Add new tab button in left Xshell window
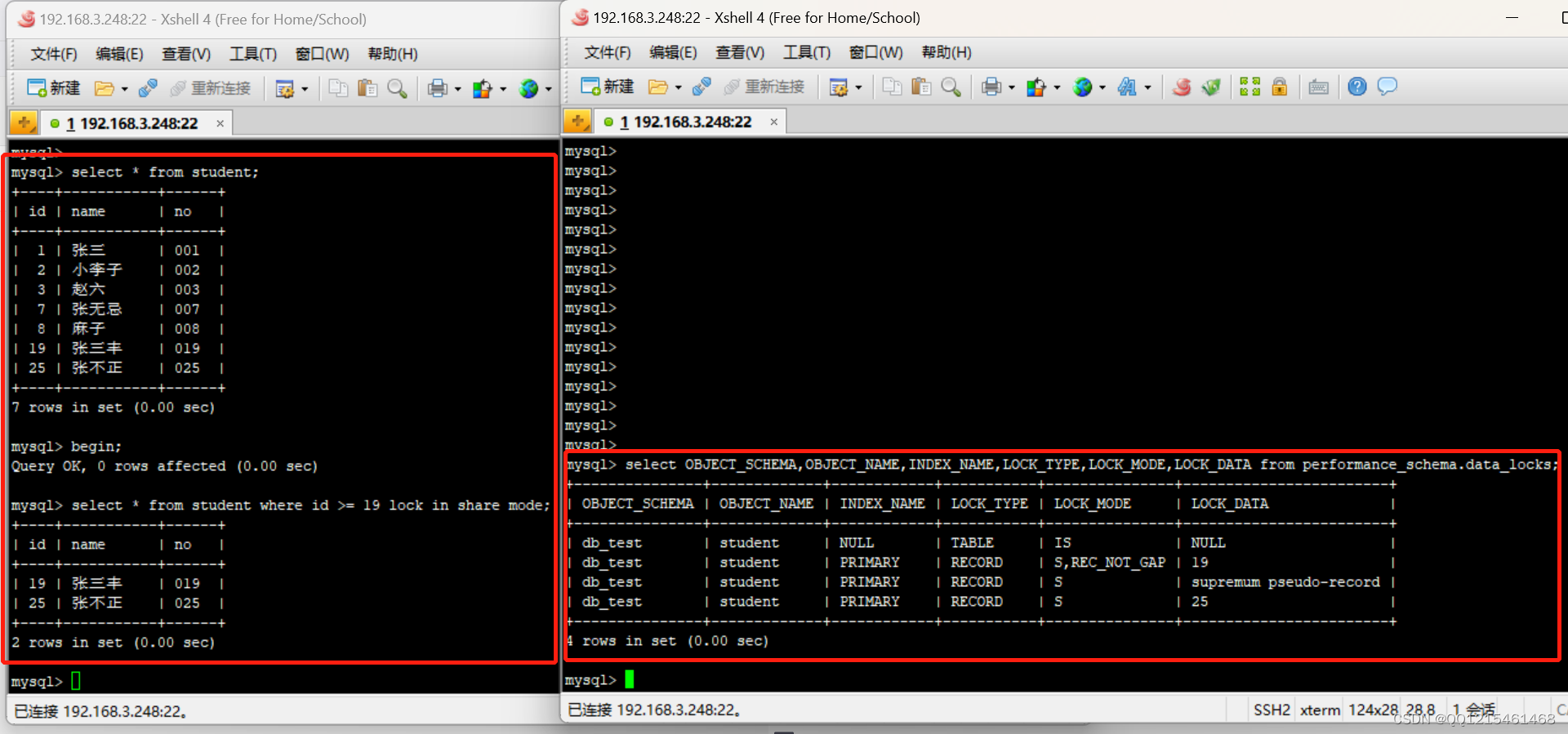Image resolution: width=1568 pixels, height=734 pixels. coord(24,123)
